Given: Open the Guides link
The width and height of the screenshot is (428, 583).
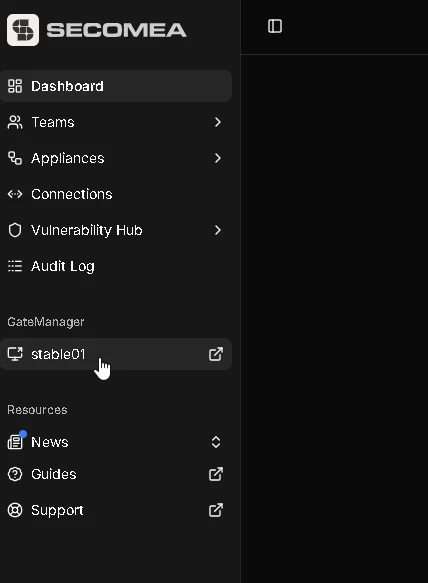Looking at the screenshot, I should tap(116, 474).
